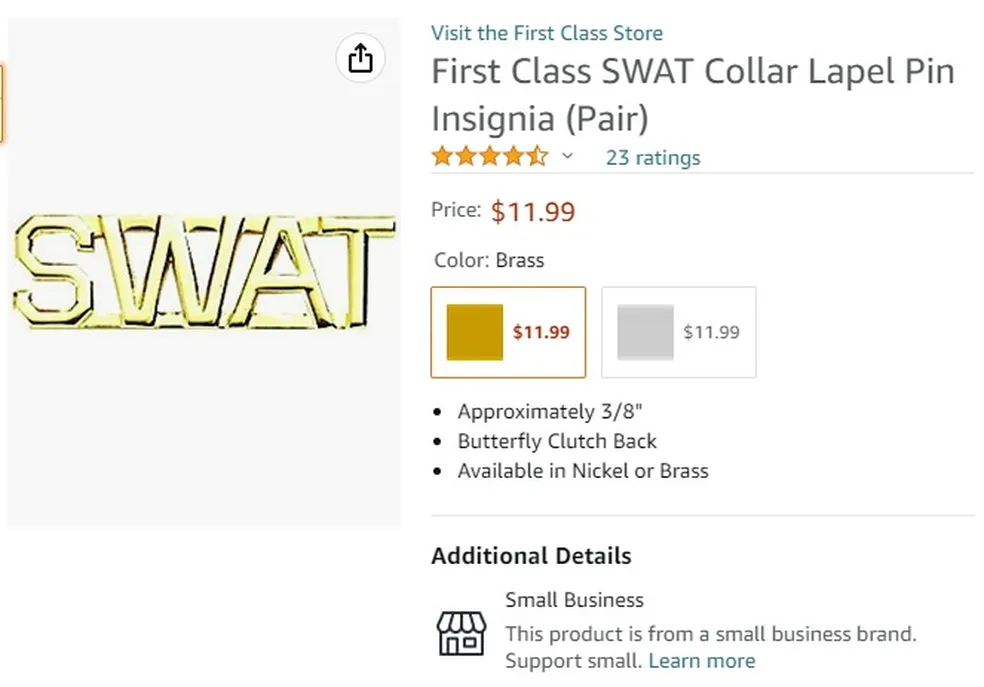
Task: Click the Additional Details heading
Action: [x=531, y=556]
